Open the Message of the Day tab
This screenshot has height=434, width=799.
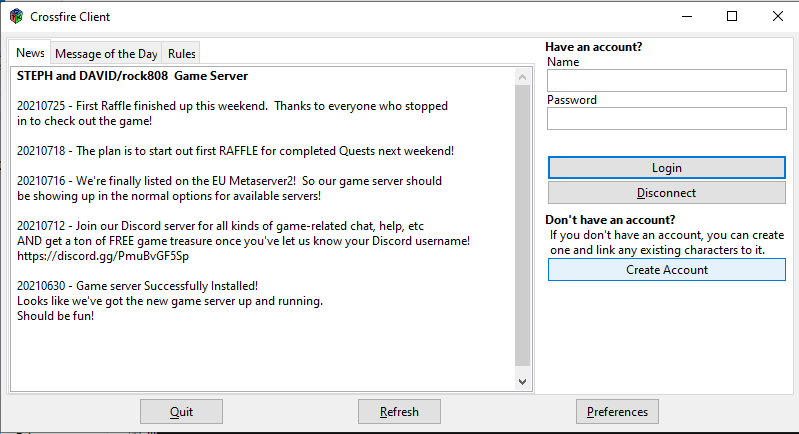pyautogui.click(x=106, y=54)
